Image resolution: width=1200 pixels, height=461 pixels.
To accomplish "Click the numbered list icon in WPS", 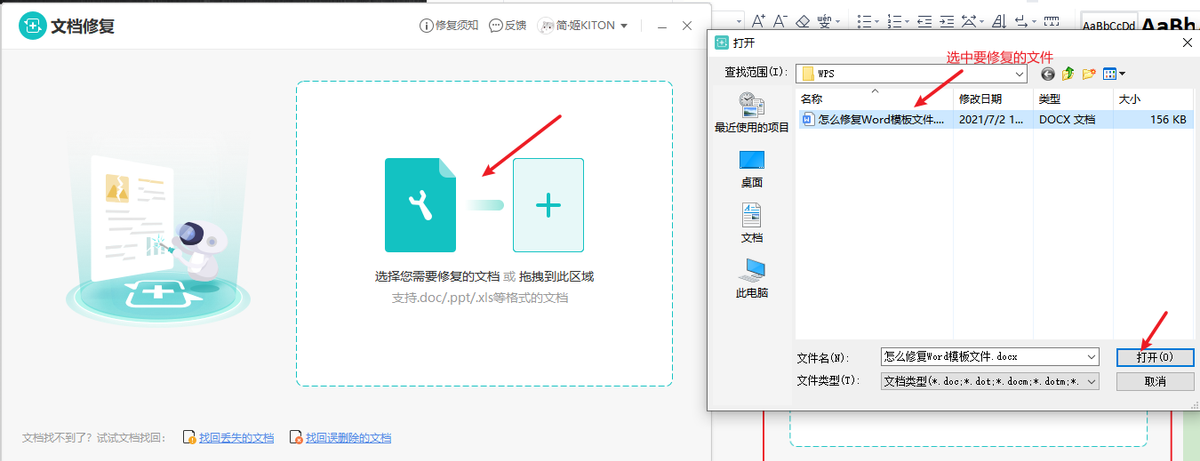I will [x=894, y=20].
